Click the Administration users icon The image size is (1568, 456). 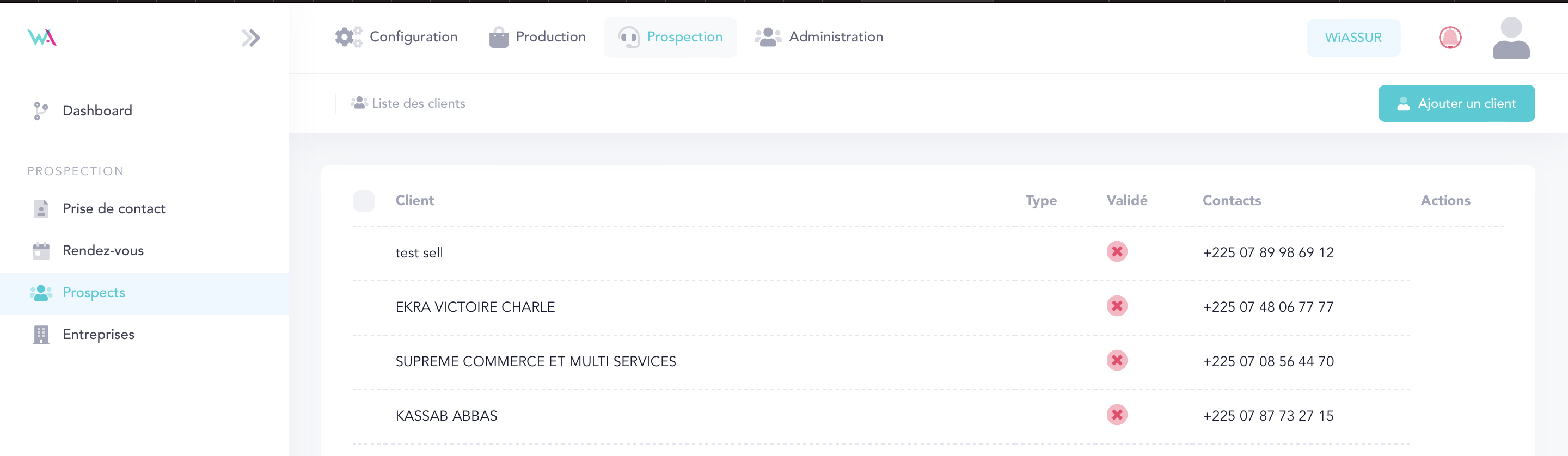[768, 37]
